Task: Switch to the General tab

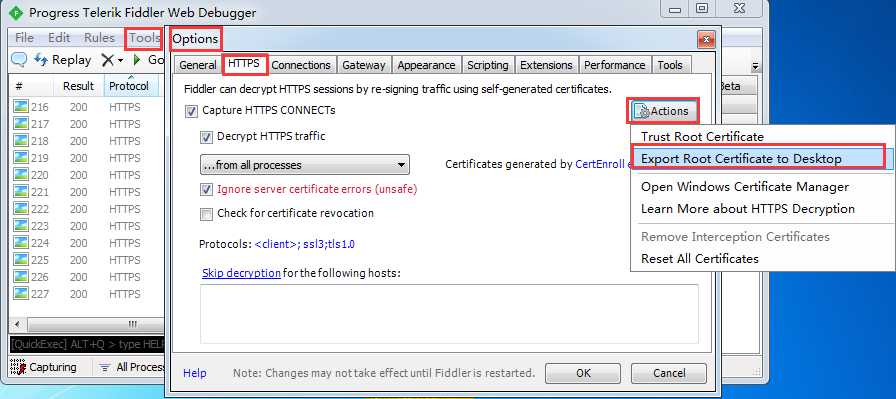Action: click(x=198, y=65)
